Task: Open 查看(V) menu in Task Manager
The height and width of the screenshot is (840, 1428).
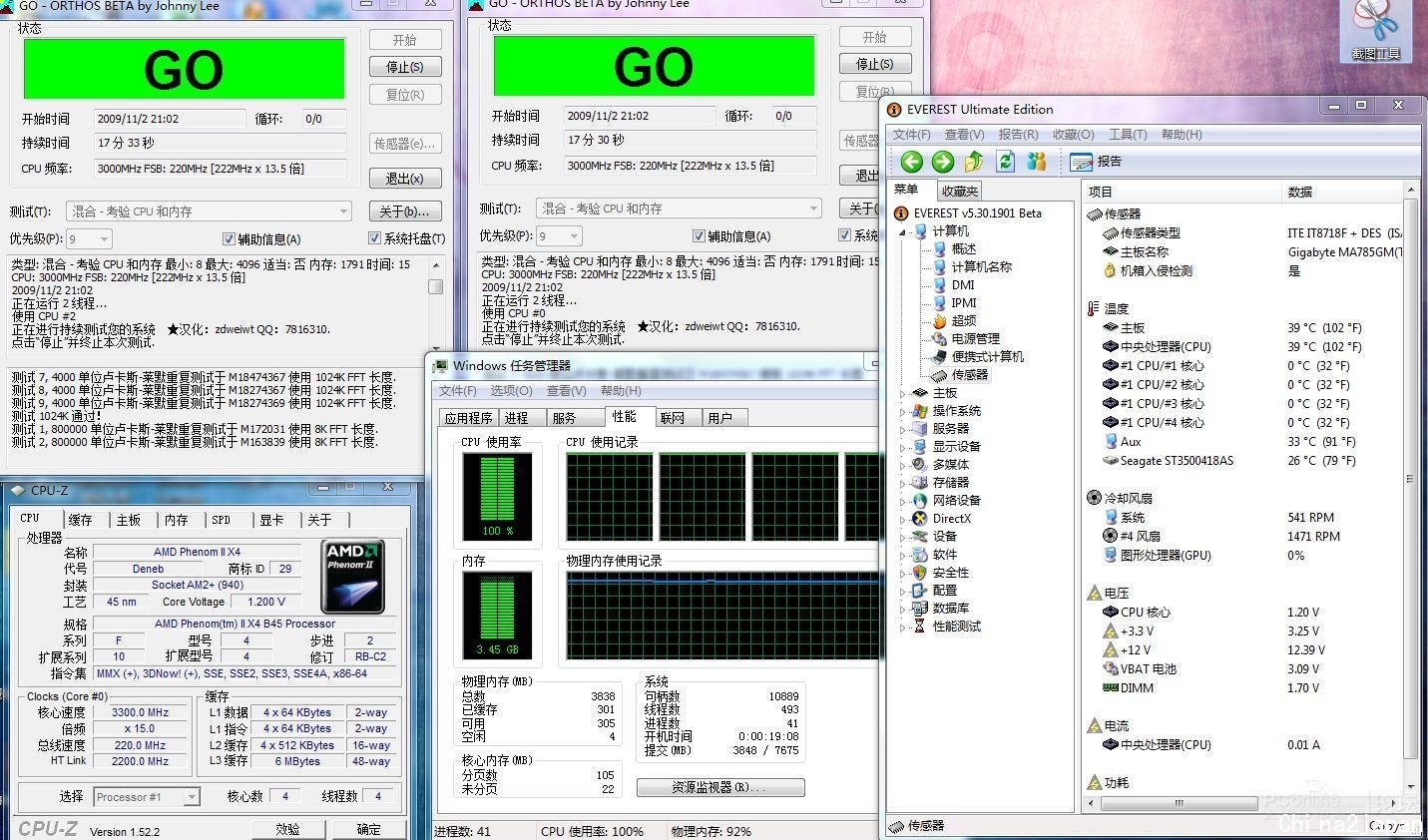Action: 567,391
